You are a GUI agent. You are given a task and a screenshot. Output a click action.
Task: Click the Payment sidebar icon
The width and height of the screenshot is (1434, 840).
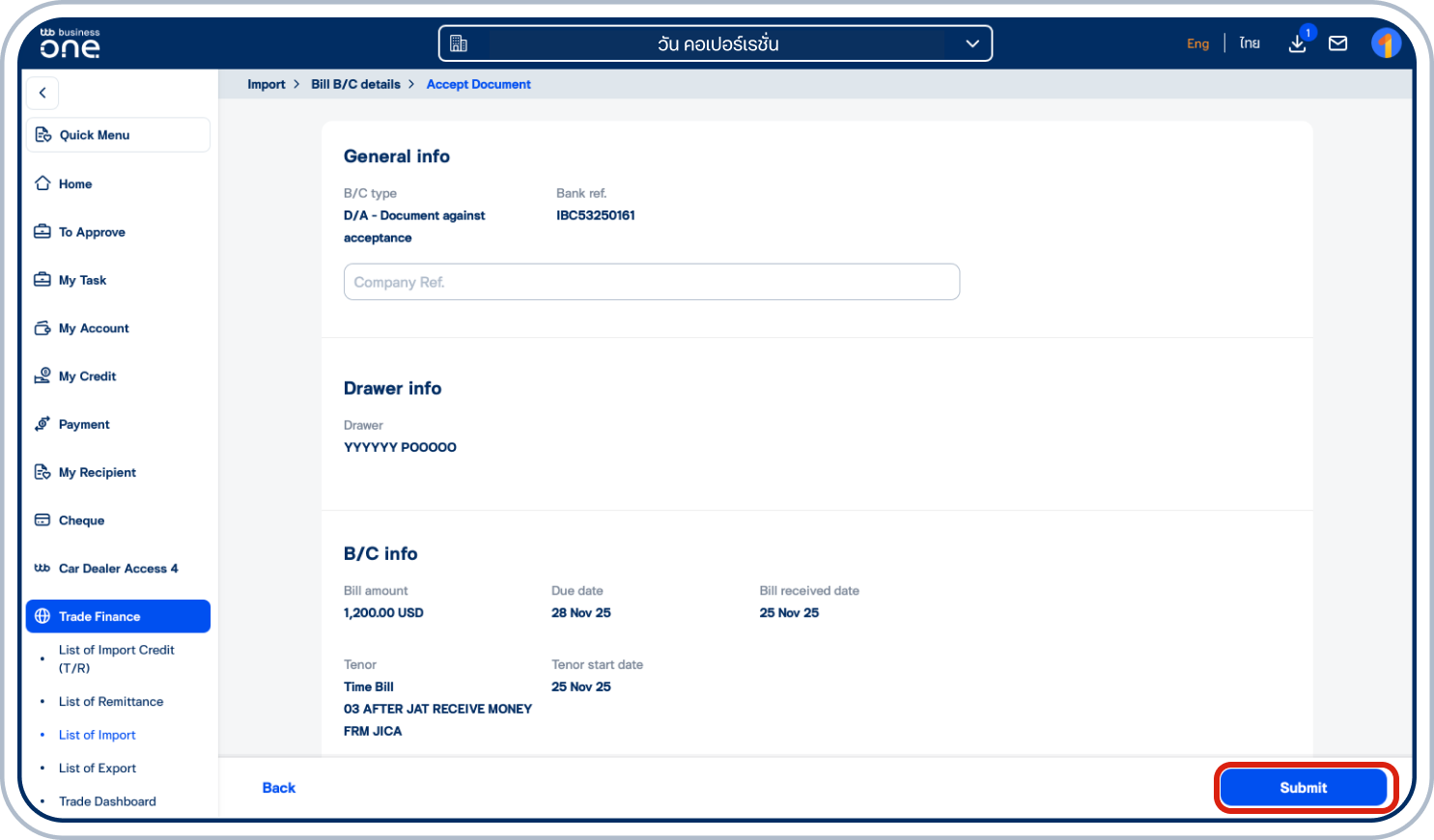click(42, 424)
